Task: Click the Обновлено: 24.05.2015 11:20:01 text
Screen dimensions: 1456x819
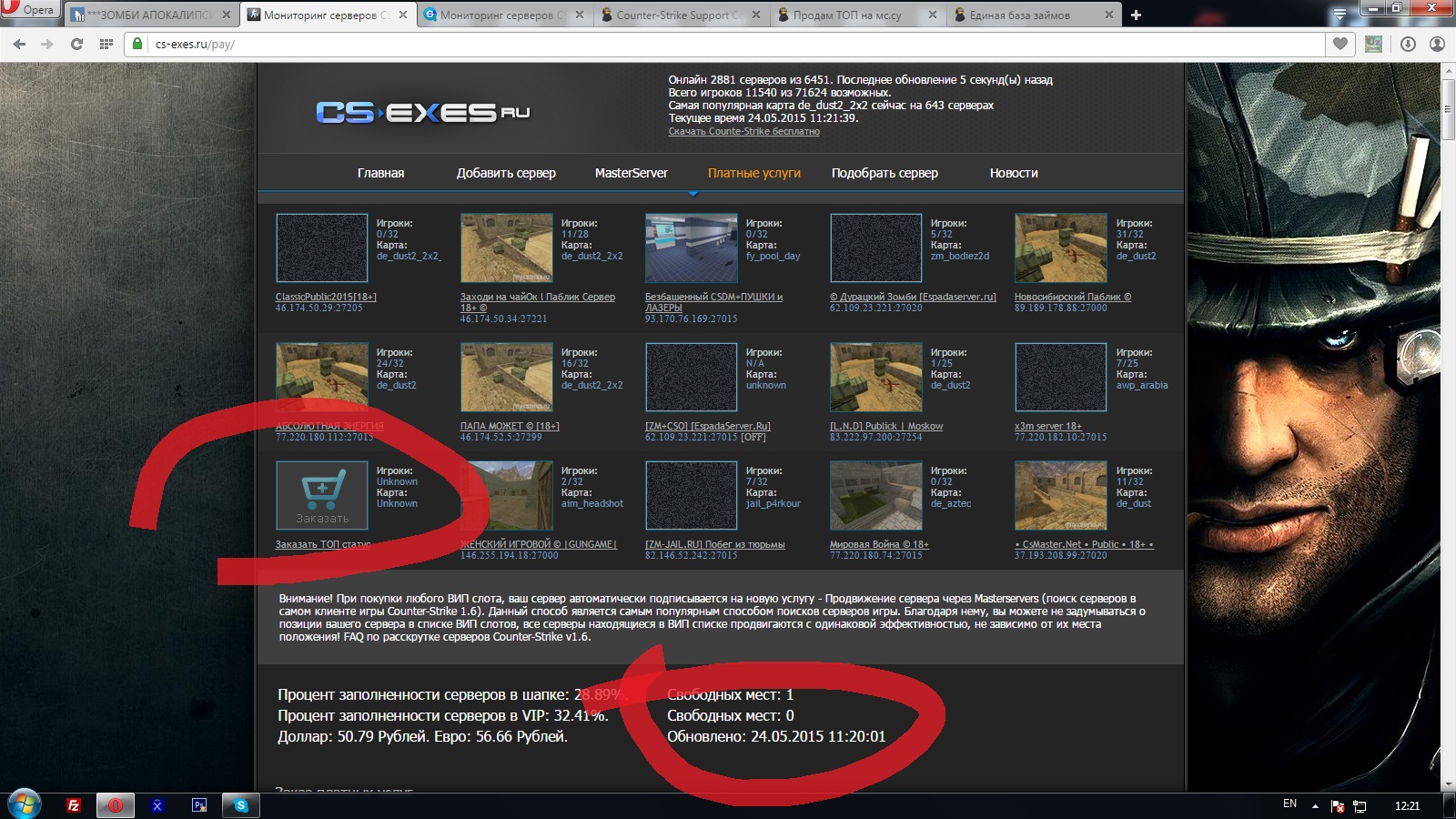Action: pos(776,736)
